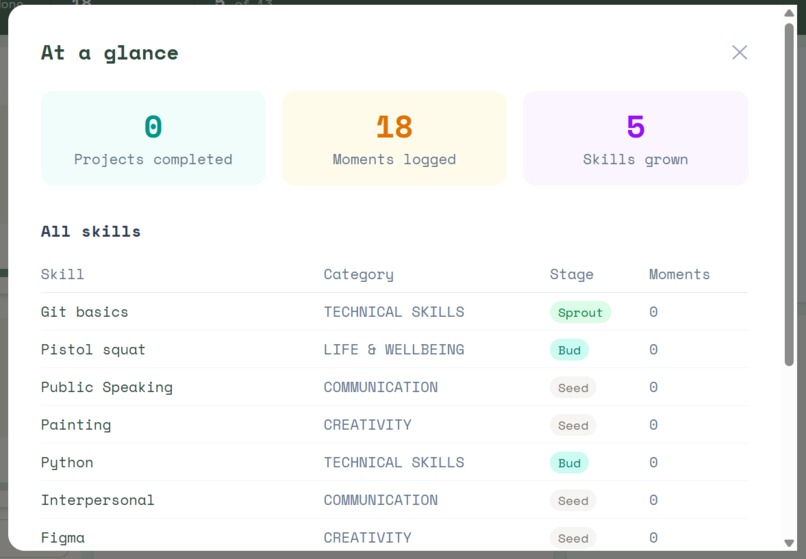Click the All skills heading
806x559 pixels.
(91, 231)
